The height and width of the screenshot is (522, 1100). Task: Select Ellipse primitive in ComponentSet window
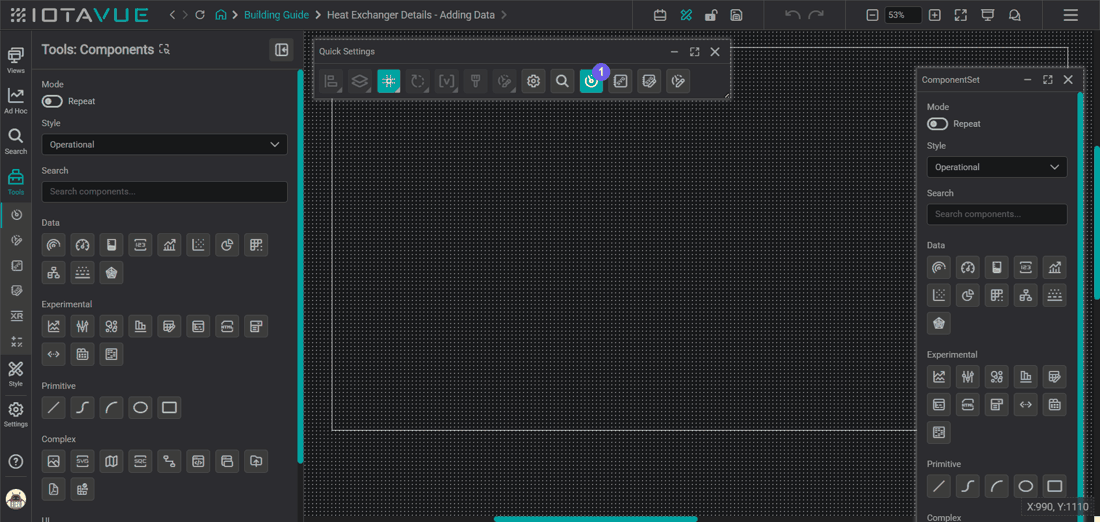[x=1026, y=486]
